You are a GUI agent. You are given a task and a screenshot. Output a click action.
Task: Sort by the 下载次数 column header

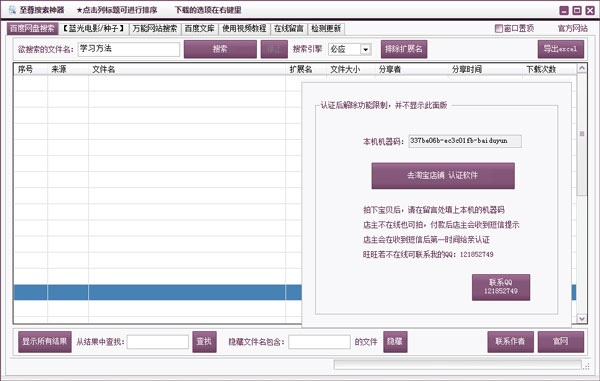(549, 69)
